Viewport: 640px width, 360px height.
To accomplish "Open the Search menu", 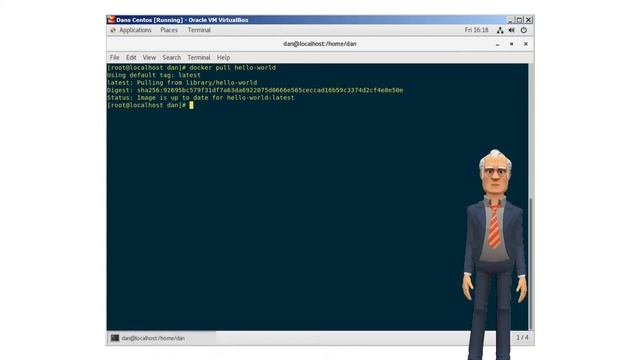I will tap(171, 58).
